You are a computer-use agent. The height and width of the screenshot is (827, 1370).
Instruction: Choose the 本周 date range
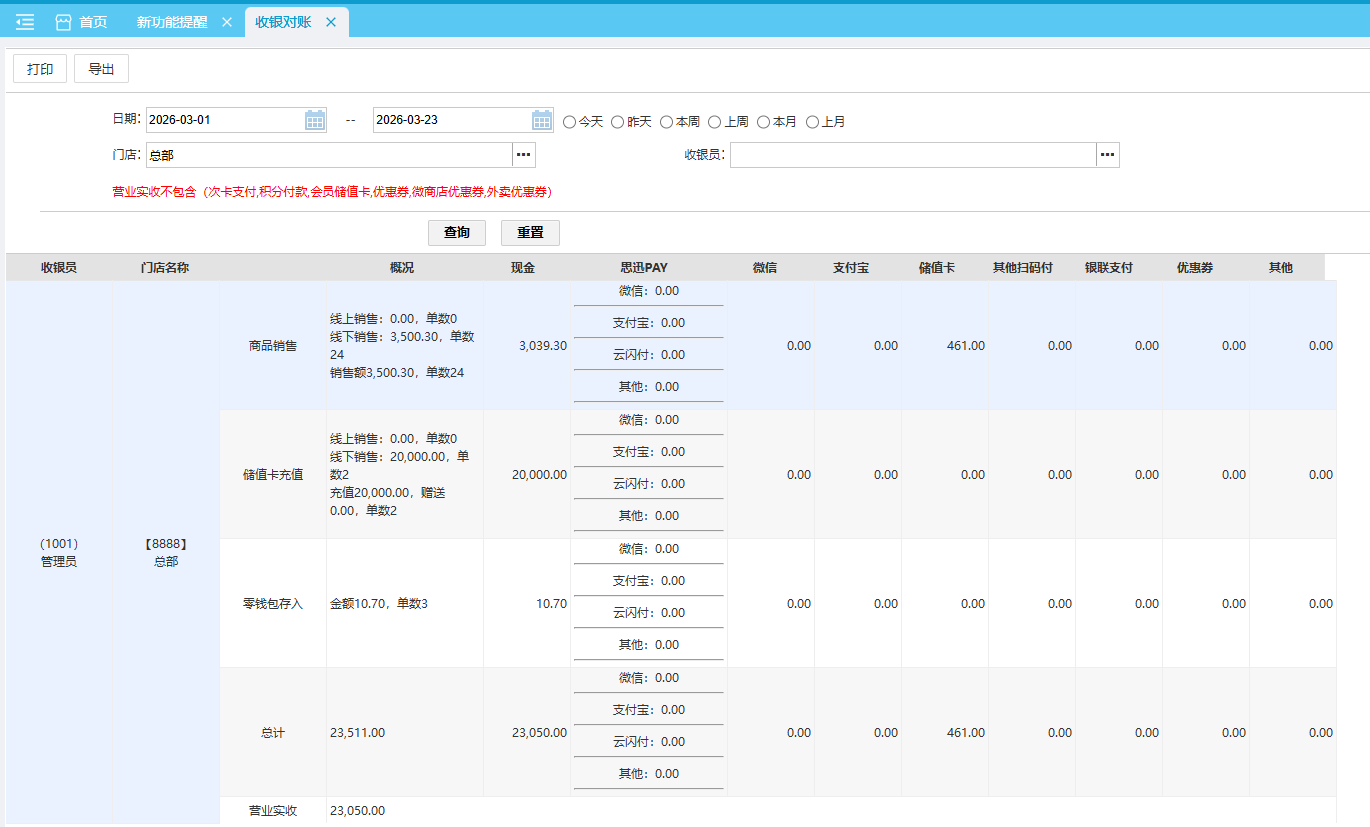click(x=666, y=122)
